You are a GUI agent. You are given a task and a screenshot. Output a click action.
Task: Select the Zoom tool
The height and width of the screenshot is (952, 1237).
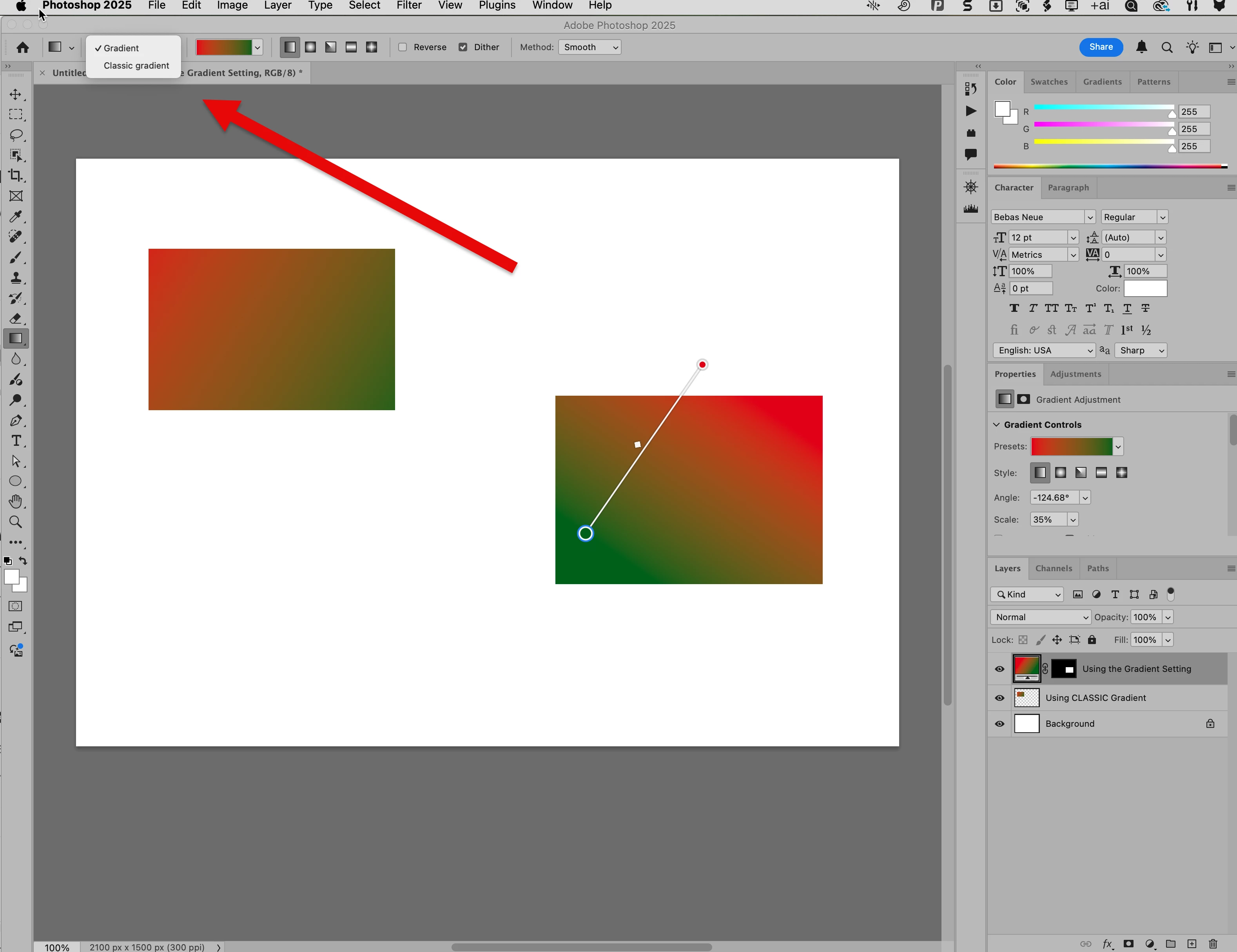15,522
